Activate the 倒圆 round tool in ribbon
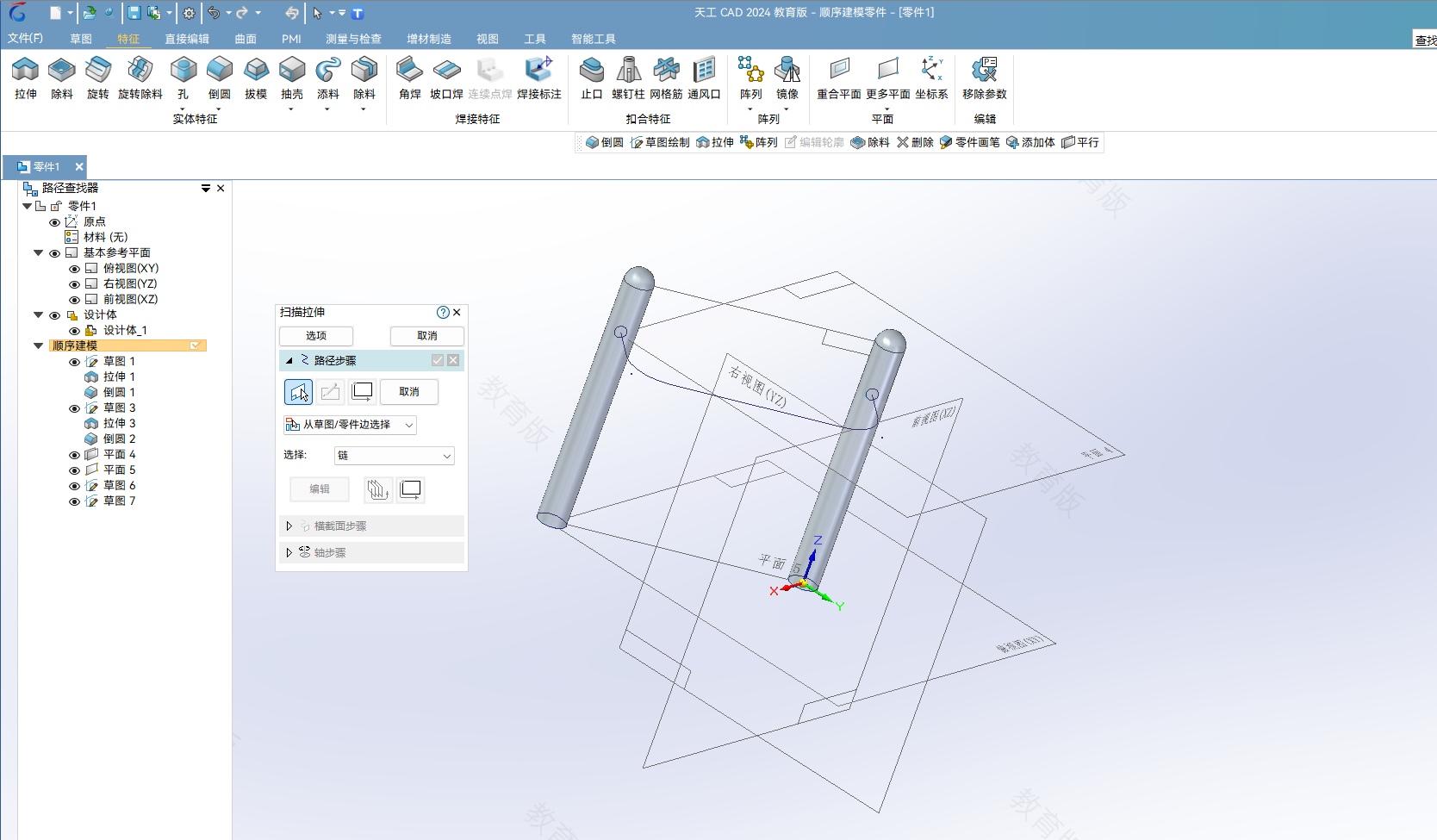Viewport: 1437px width, 840px height. (x=220, y=78)
